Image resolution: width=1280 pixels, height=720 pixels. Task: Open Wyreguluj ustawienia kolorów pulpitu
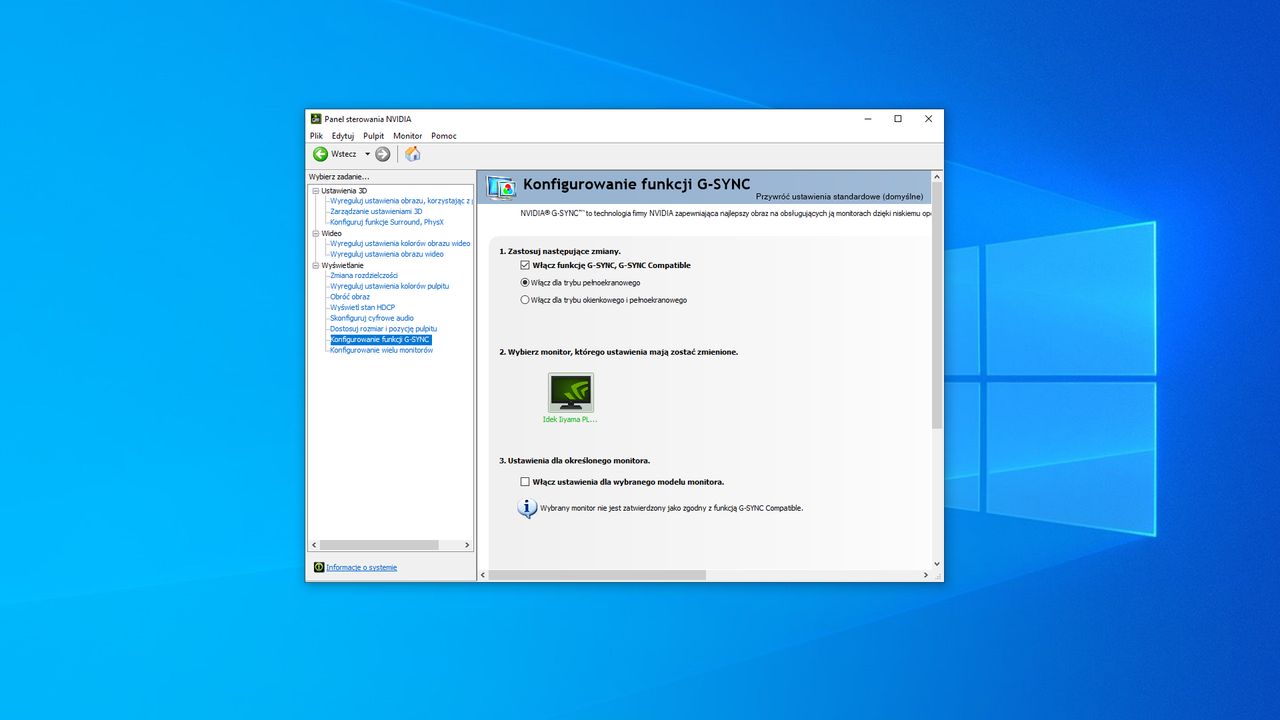[389, 286]
